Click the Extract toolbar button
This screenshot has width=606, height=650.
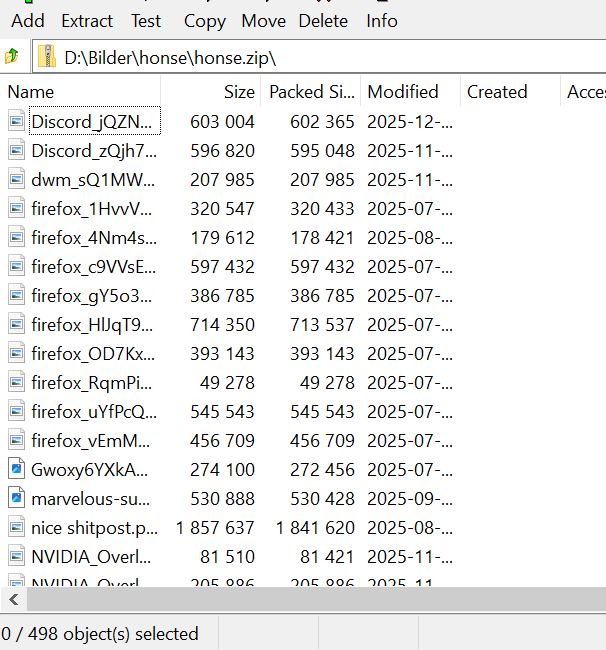pyautogui.click(x=87, y=21)
